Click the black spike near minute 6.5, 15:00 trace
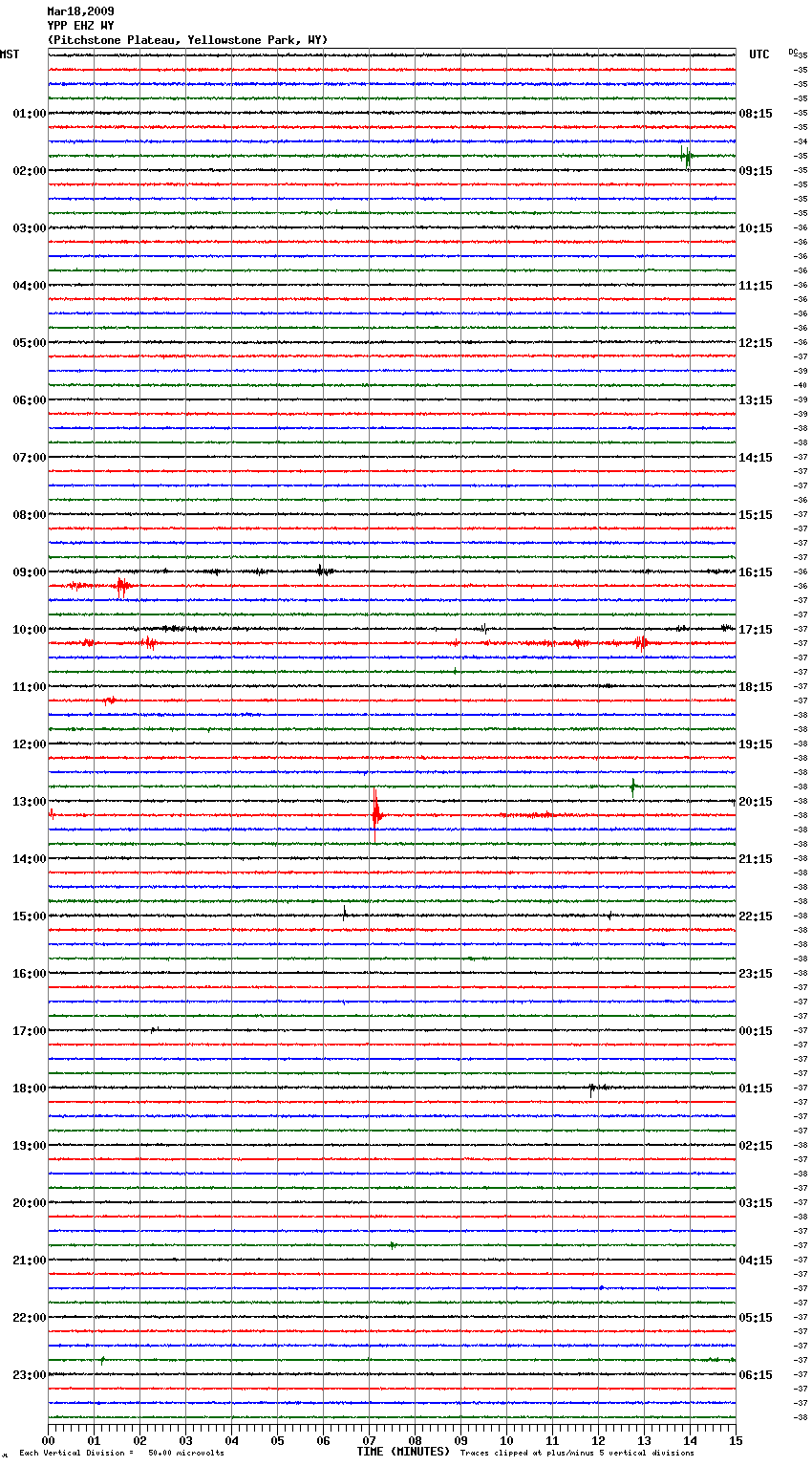Image resolution: width=812 pixels, height=1466 pixels. [345, 914]
